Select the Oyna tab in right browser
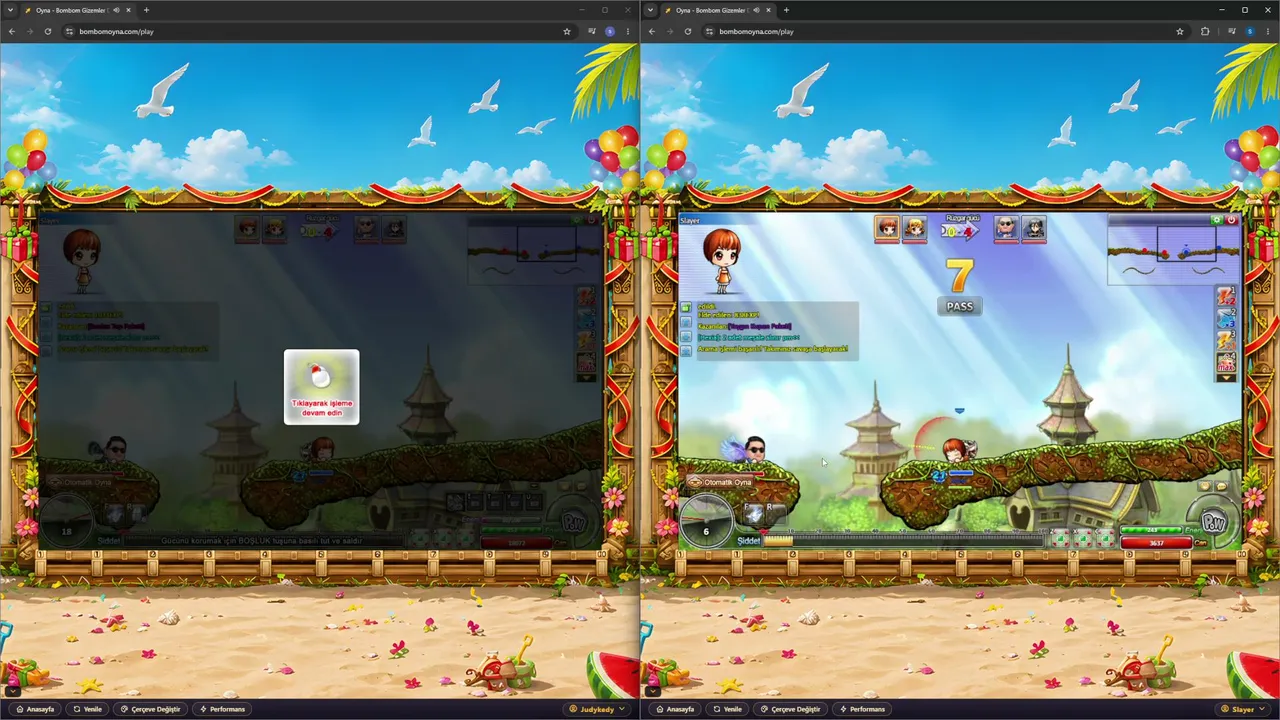 click(717, 10)
